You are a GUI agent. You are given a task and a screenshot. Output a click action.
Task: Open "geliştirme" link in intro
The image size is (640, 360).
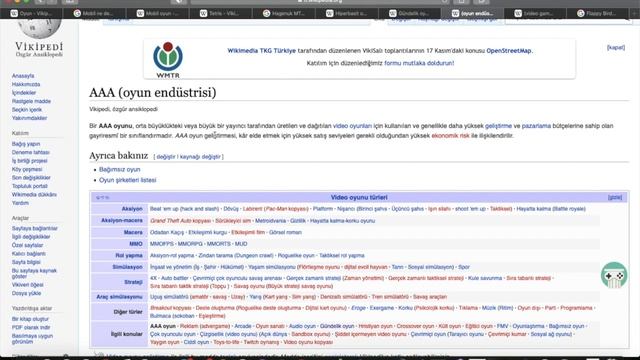pos(498,126)
